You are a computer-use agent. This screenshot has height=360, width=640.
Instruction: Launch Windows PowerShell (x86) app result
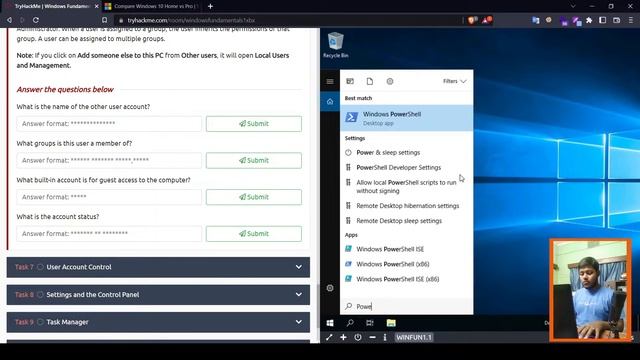(x=407, y=264)
